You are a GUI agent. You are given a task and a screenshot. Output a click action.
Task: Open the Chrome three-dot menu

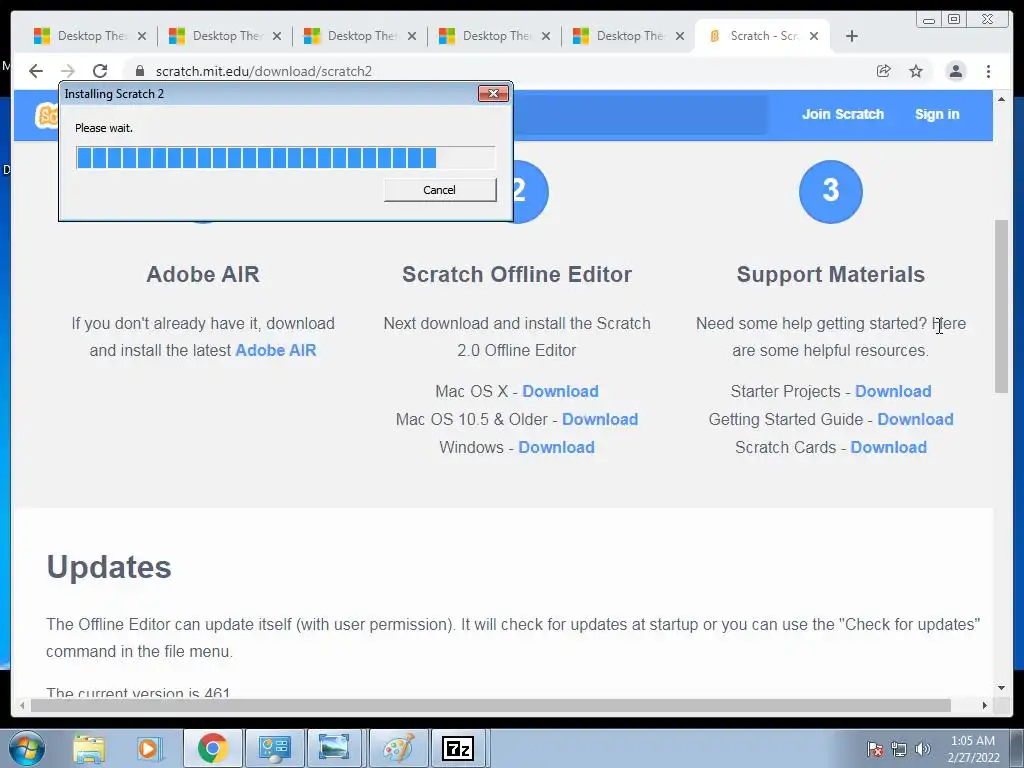click(988, 71)
